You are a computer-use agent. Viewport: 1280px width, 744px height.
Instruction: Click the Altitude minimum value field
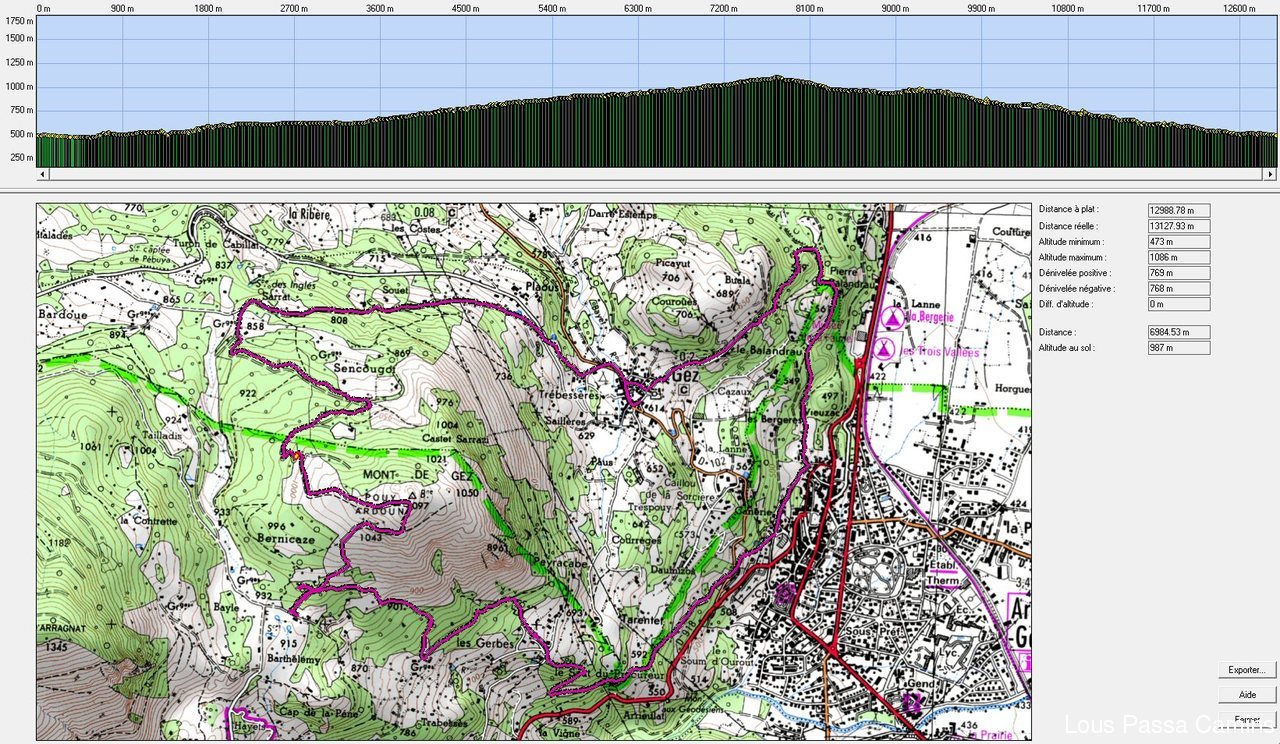(1179, 242)
